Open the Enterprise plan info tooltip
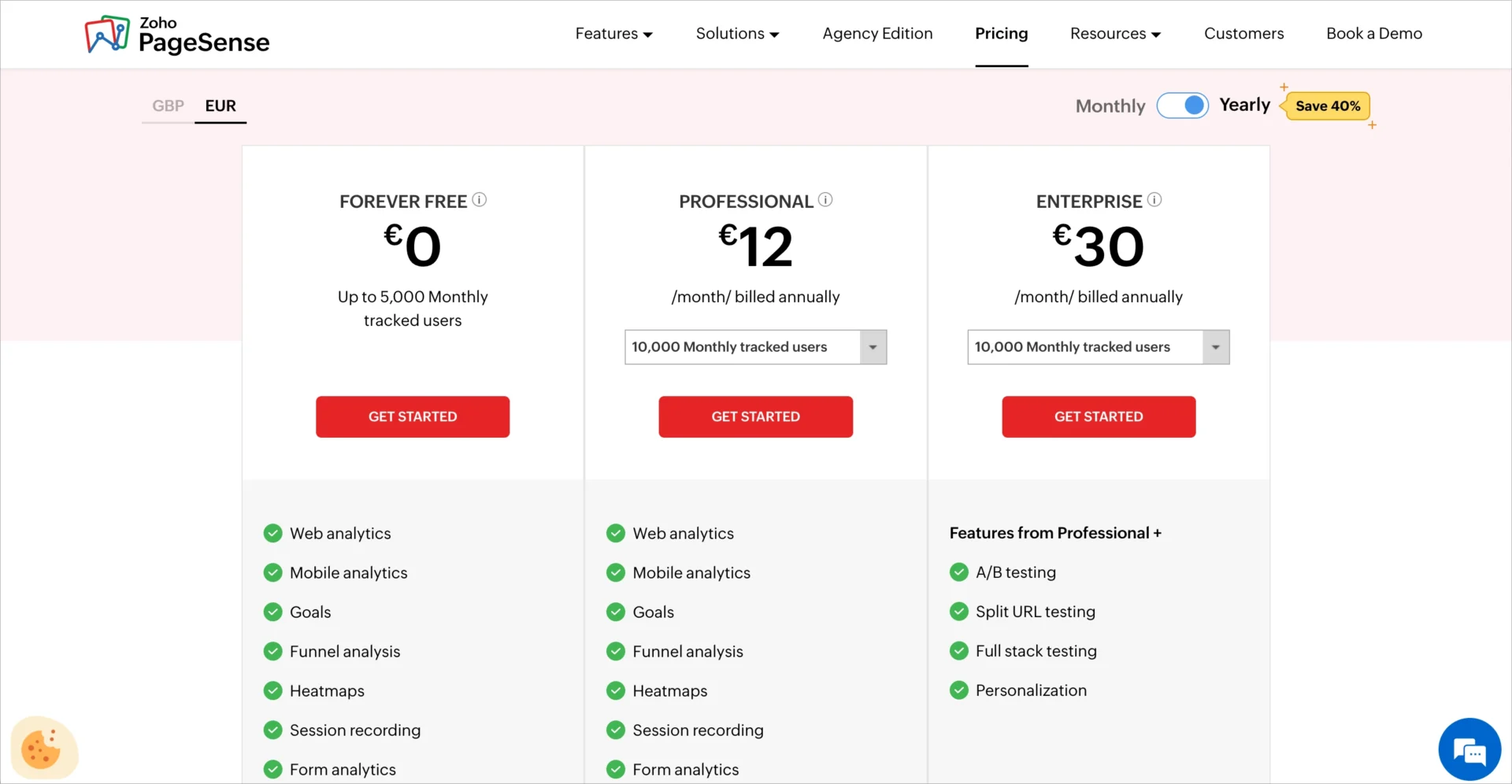The width and height of the screenshot is (1512, 784). (1154, 200)
